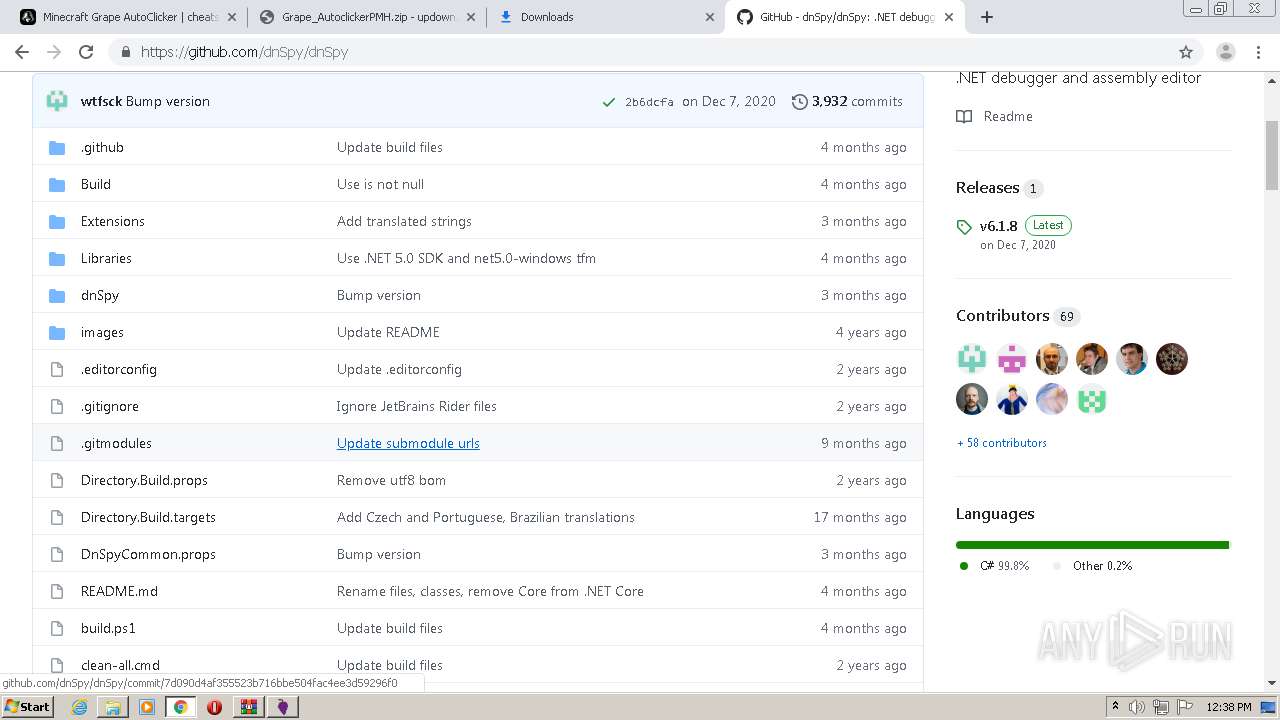Click the .editorconfig file icon
Image resolution: width=1280 pixels, height=720 pixels.
57,370
